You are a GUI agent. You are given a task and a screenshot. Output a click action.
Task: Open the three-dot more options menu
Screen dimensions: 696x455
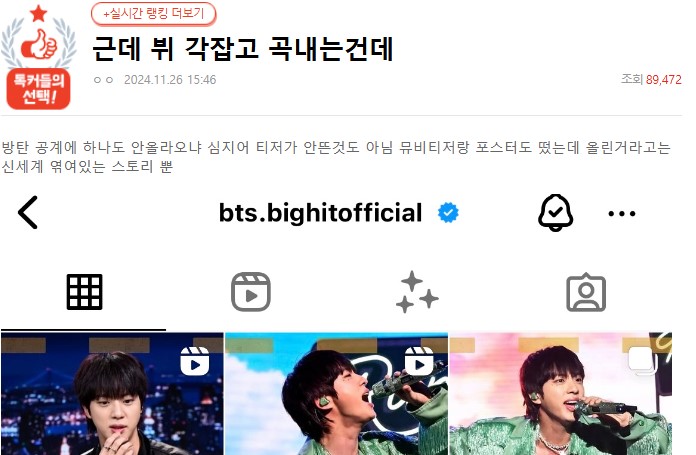(621, 214)
